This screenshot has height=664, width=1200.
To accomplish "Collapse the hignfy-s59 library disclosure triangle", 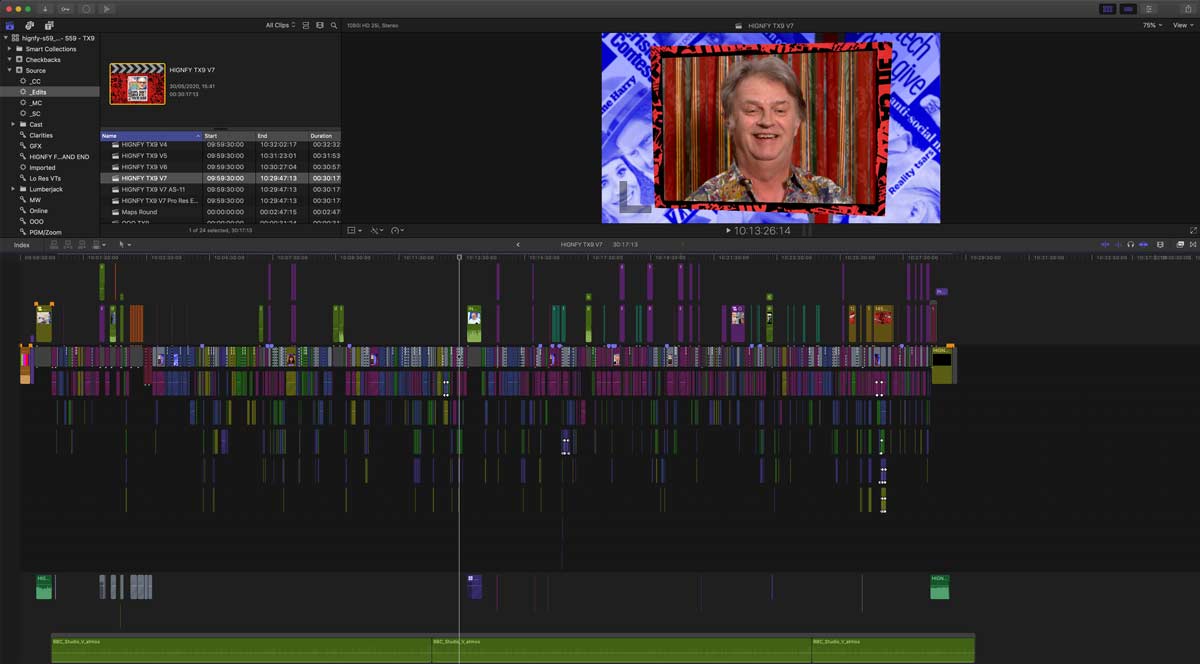I will 5,38.
